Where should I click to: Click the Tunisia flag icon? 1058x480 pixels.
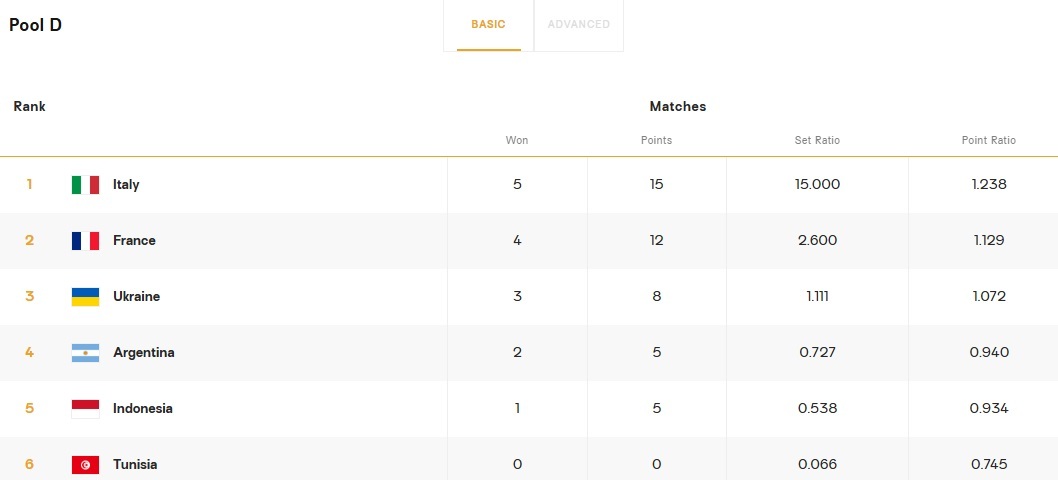pyautogui.click(x=85, y=465)
